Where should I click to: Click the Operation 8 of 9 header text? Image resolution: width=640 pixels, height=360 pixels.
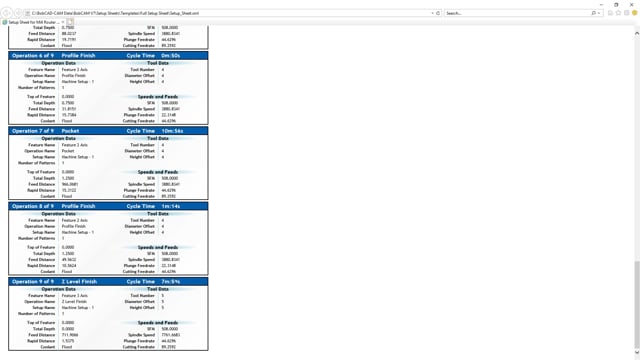coord(33,206)
